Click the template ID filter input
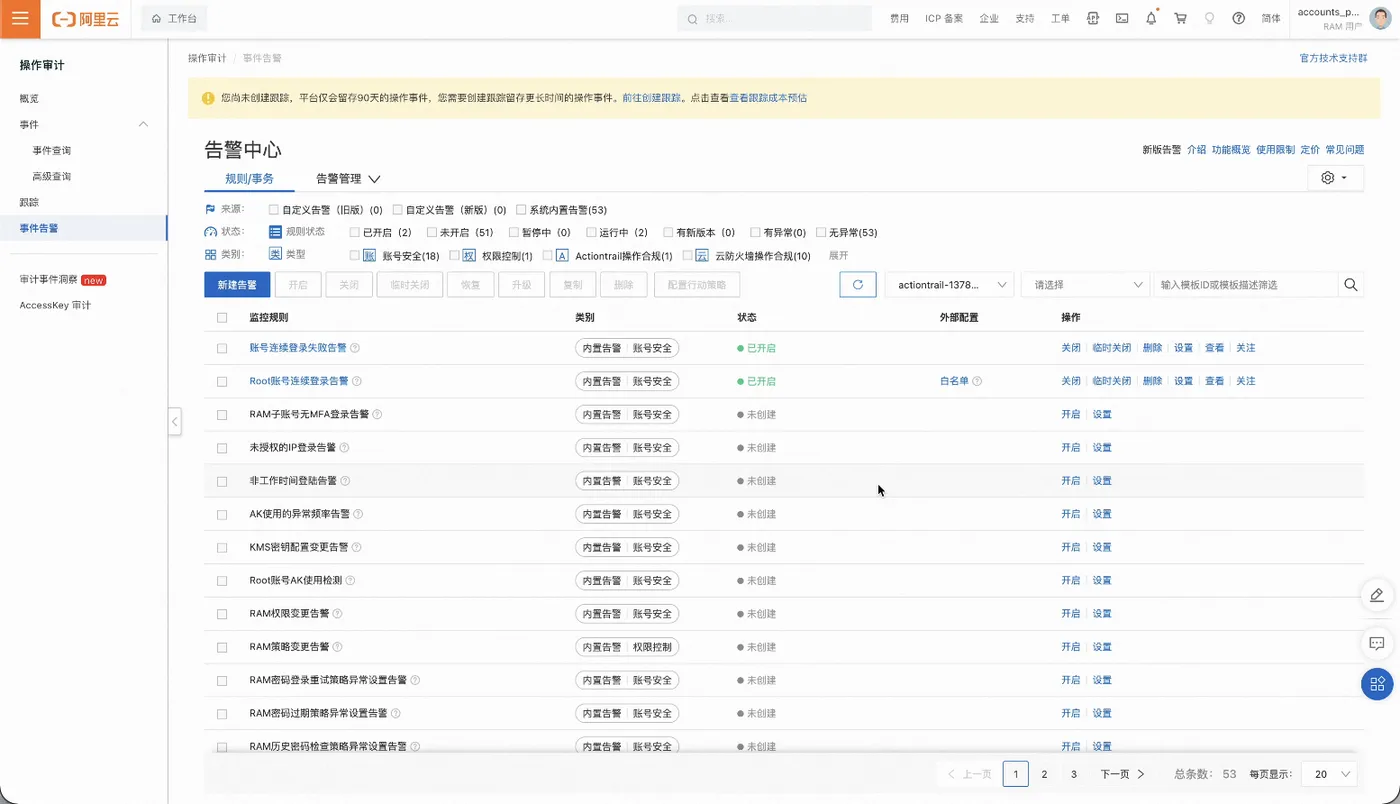Viewport: 1400px width, 804px height. pyautogui.click(x=1245, y=285)
